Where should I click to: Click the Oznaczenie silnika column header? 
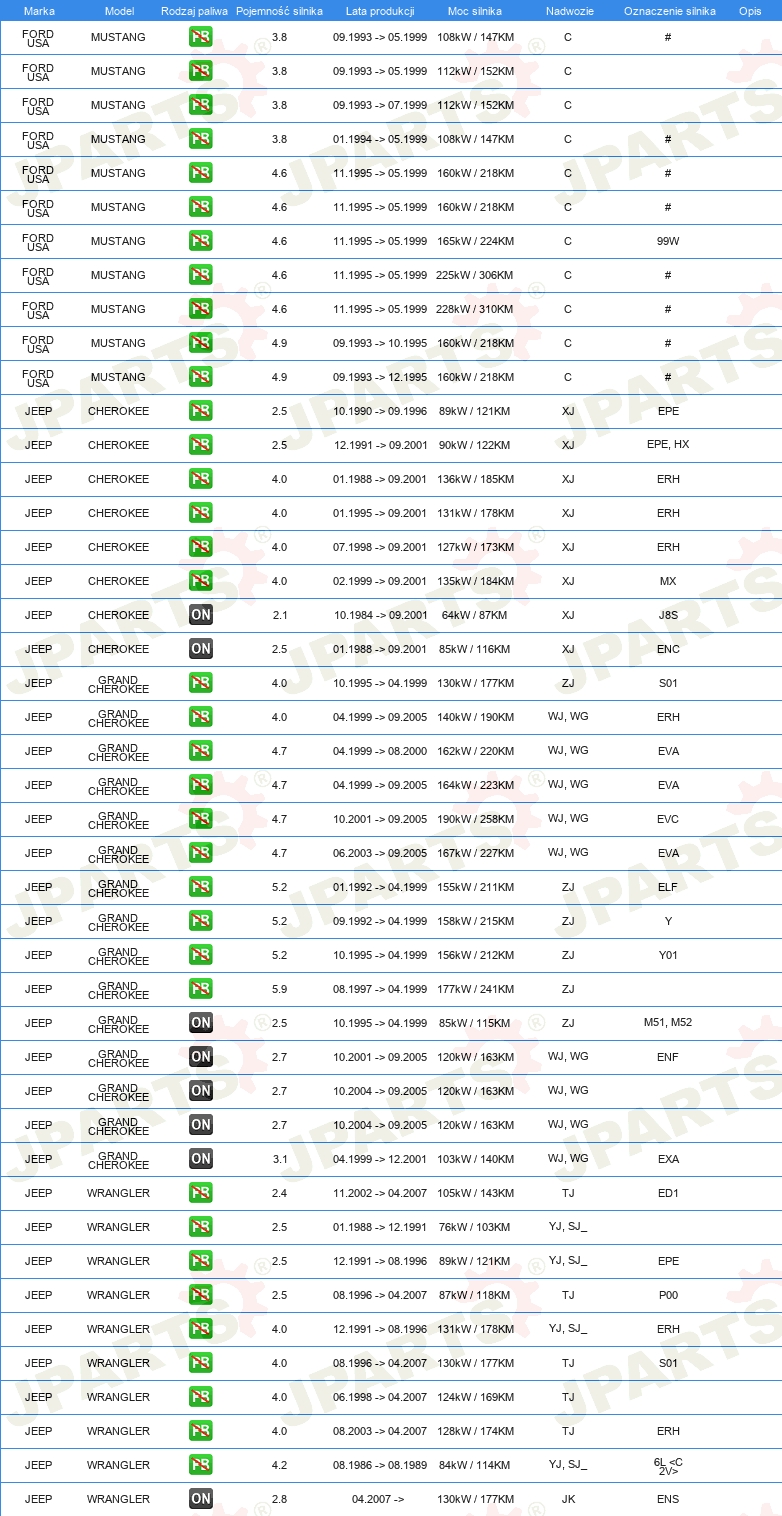(669, 11)
